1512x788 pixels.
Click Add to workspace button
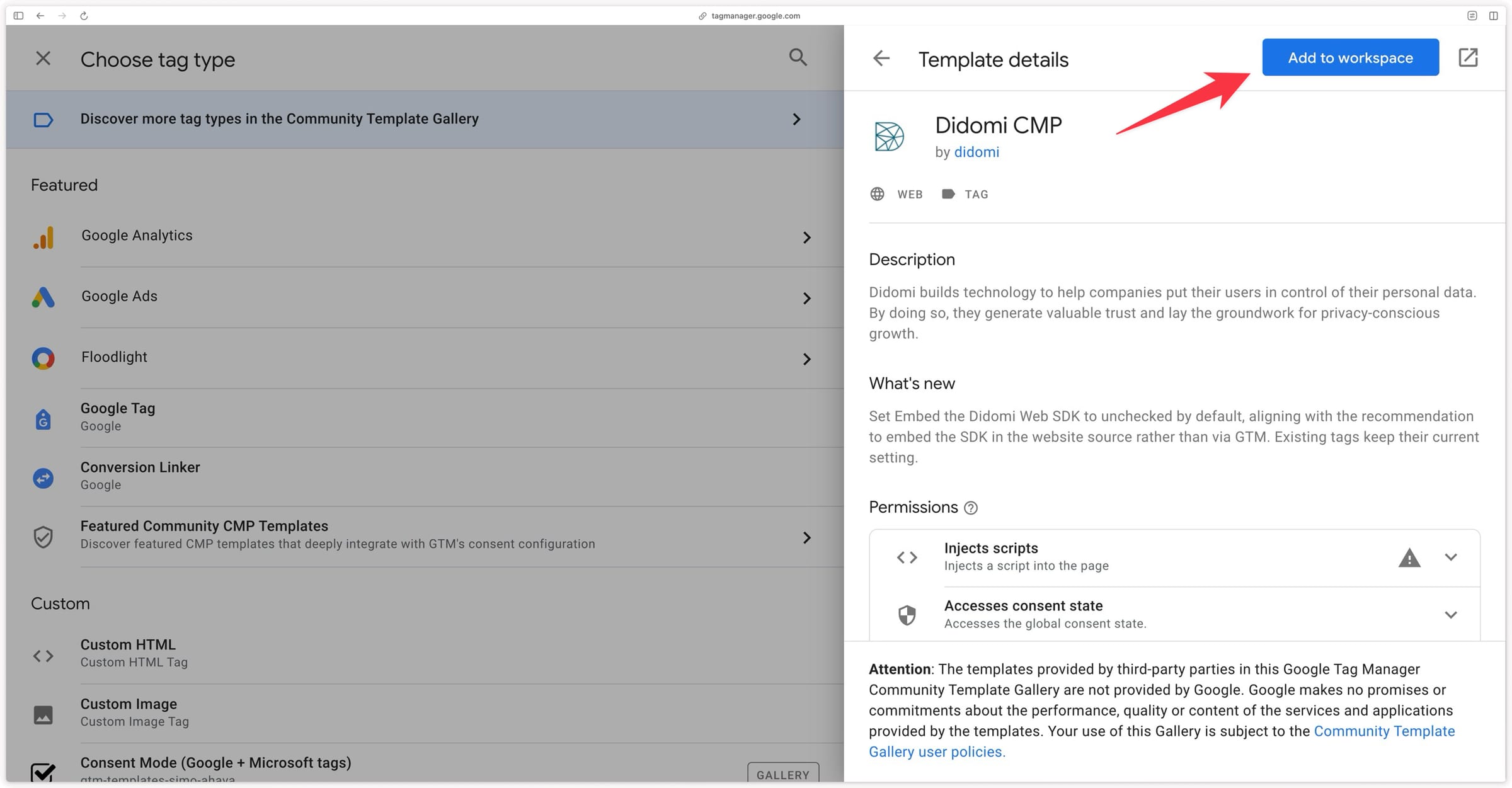(1350, 57)
